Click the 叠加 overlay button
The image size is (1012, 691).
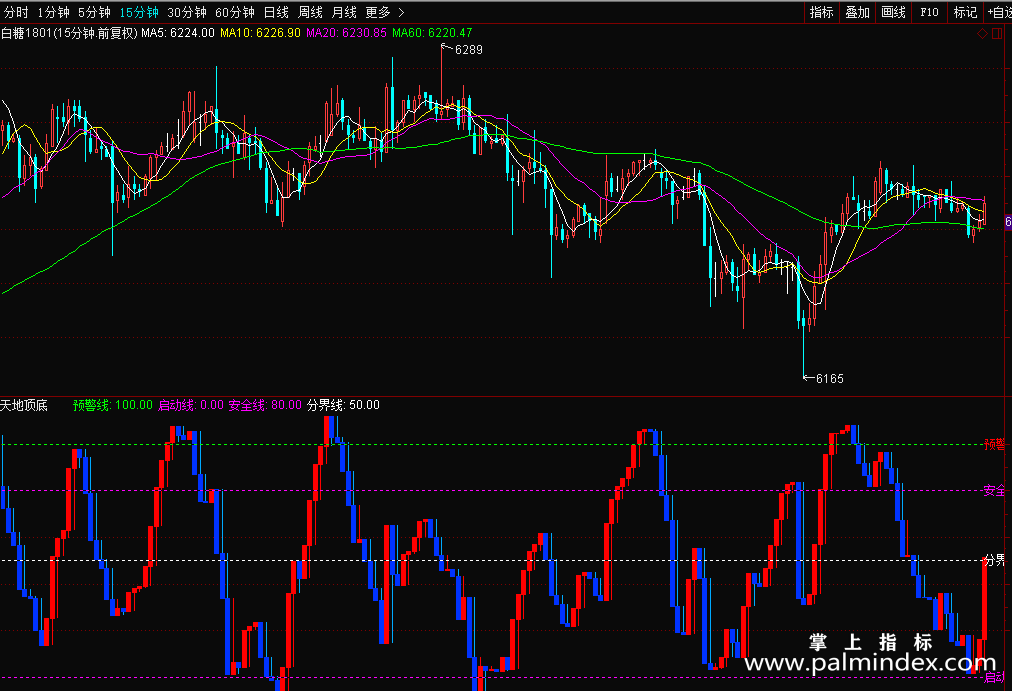[858, 12]
